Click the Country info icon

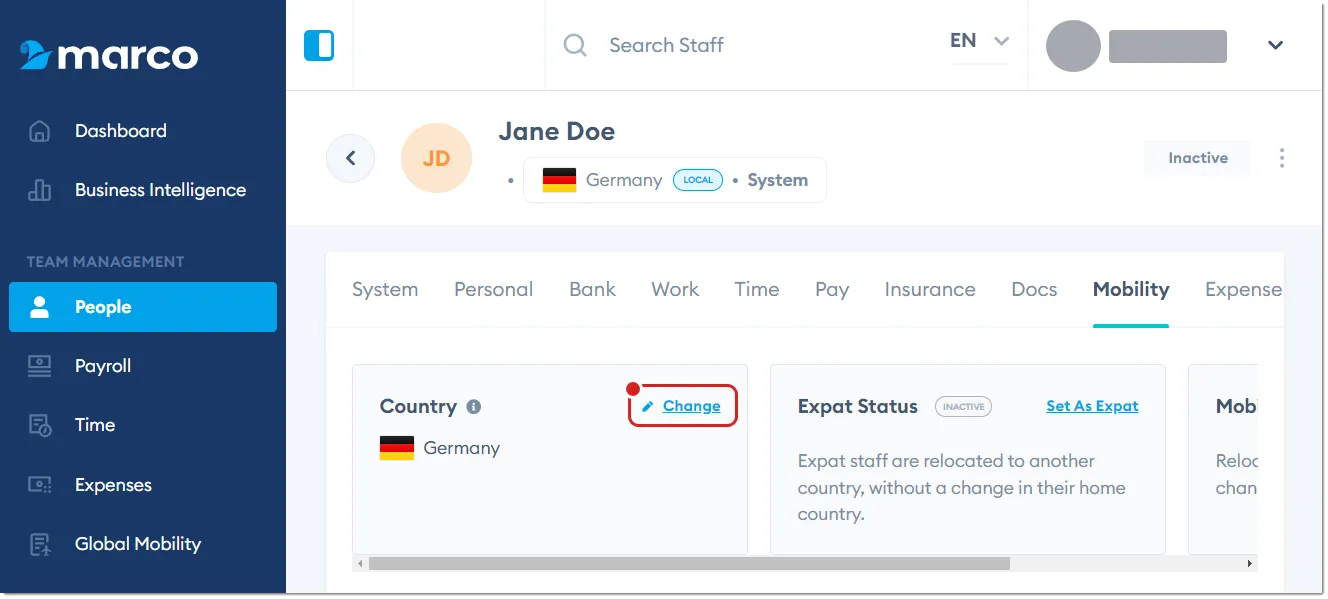[x=474, y=407]
